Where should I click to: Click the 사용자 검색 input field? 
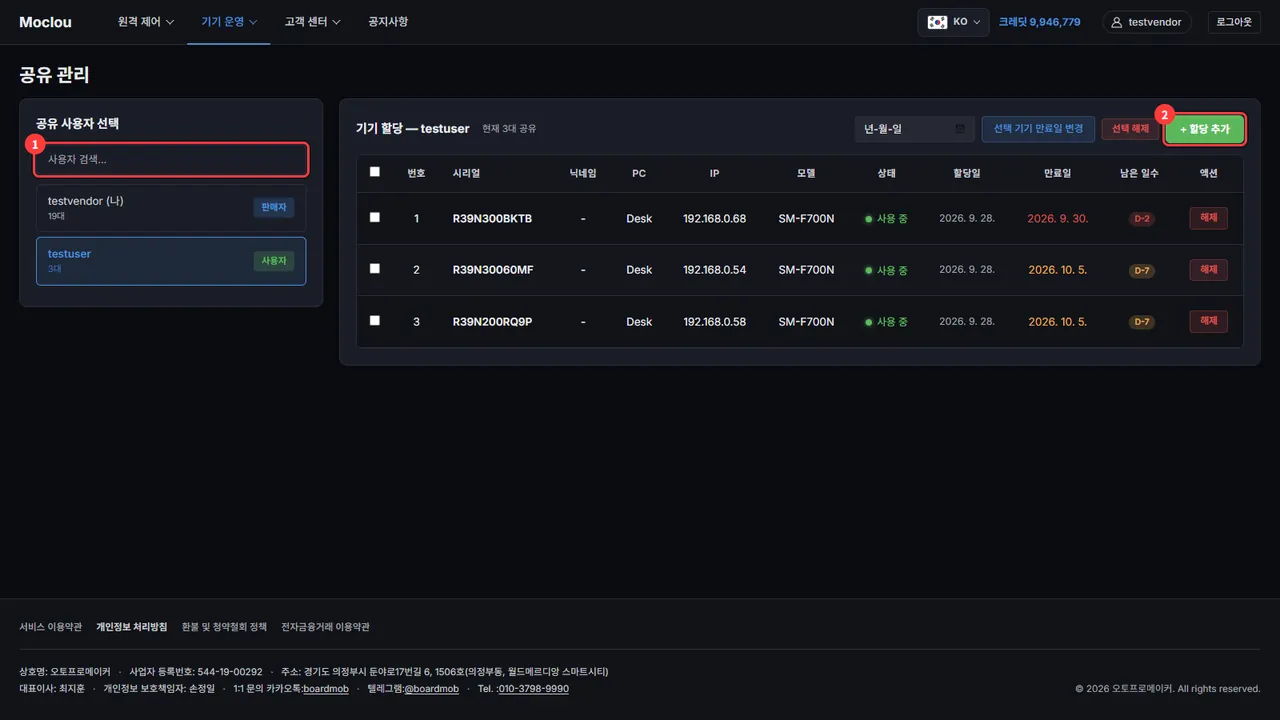pyautogui.click(x=171, y=160)
